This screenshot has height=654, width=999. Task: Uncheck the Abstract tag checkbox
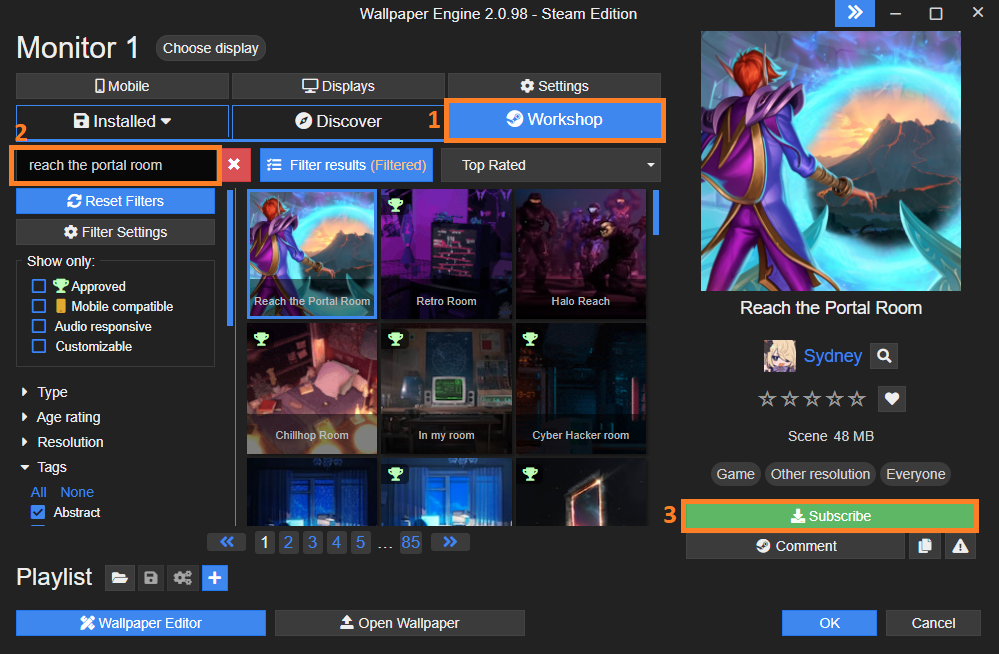pyautogui.click(x=38, y=512)
